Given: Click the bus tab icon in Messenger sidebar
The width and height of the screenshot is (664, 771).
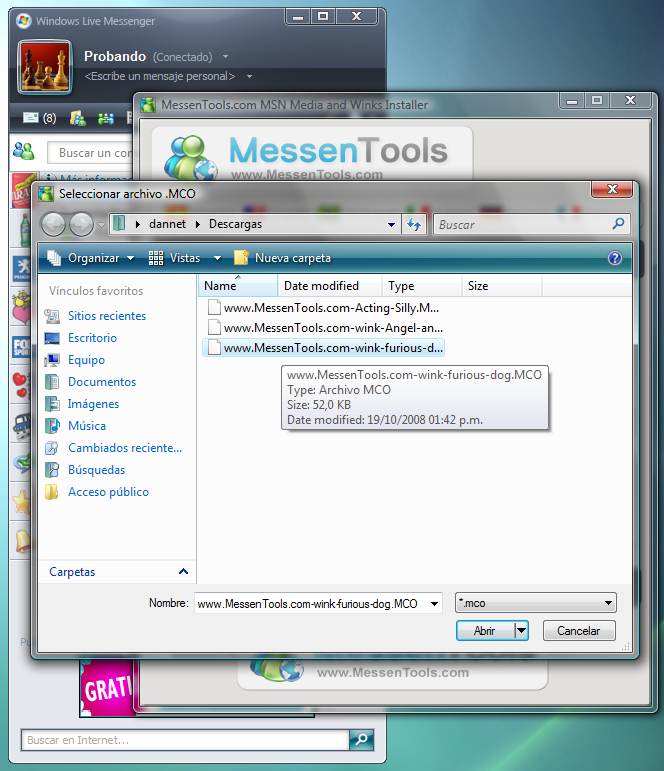Looking at the screenshot, I should (22, 426).
